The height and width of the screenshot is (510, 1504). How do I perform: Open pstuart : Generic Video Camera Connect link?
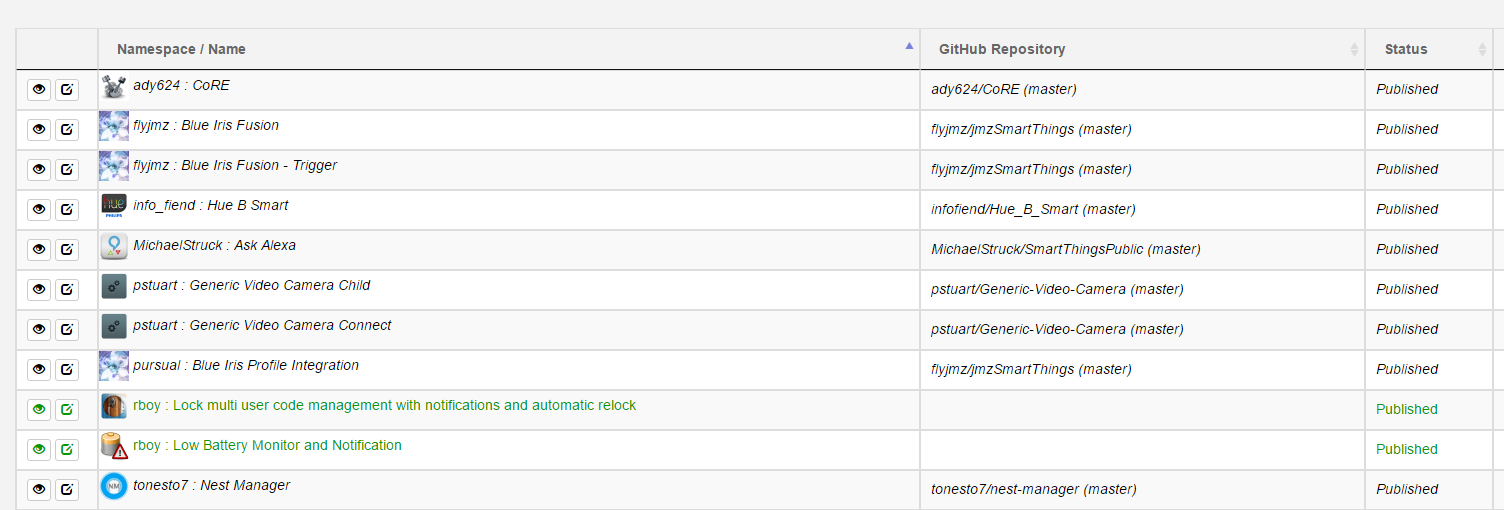[262, 326]
